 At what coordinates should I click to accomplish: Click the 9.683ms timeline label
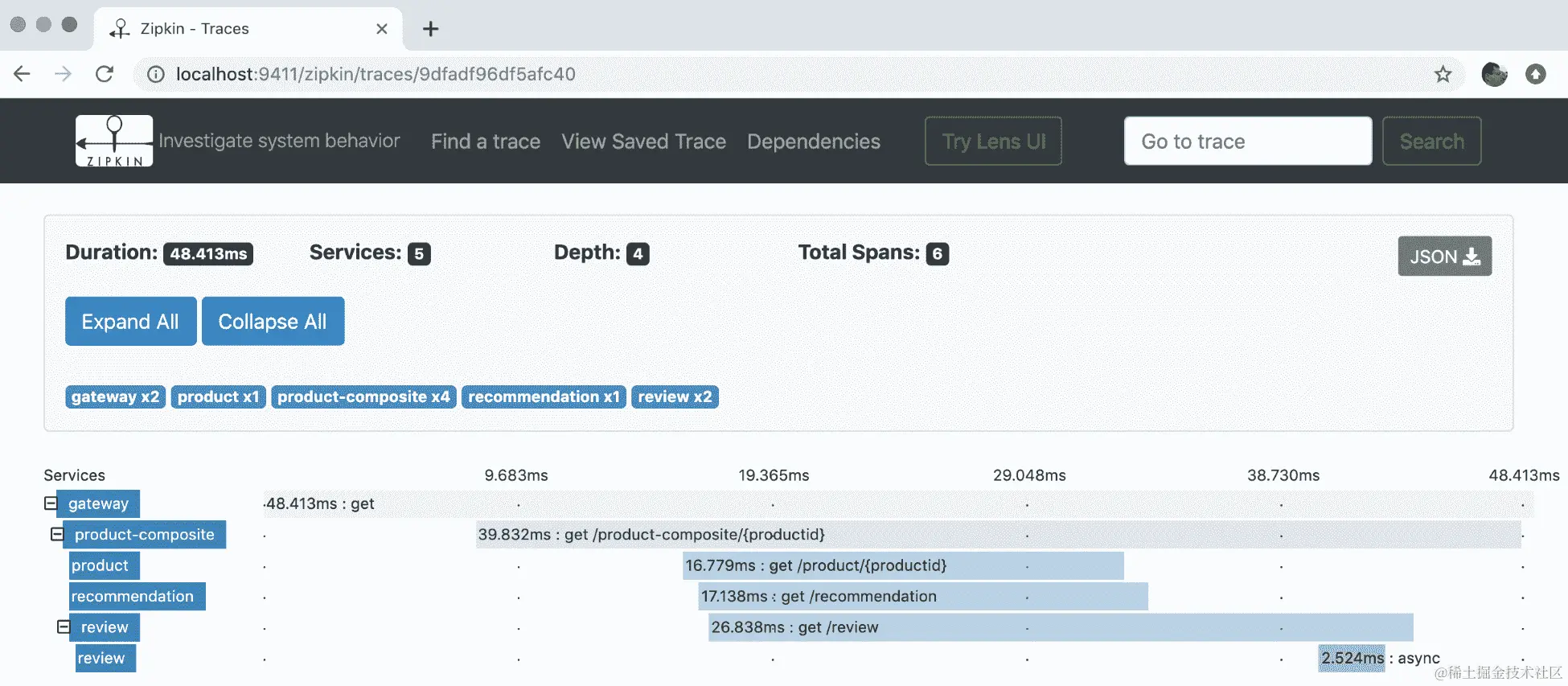(x=516, y=475)
